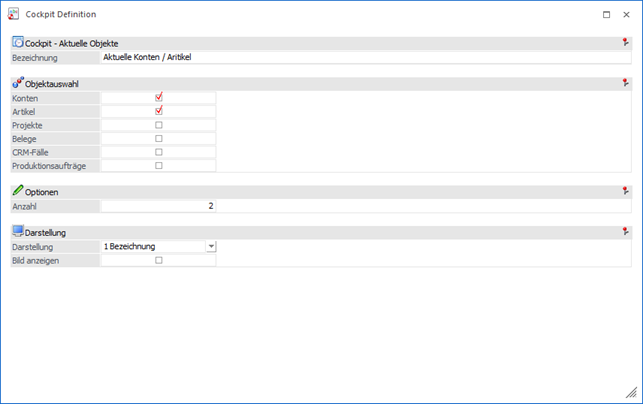The height and width of the screenshot is (404, 643).
Task: Click the pin icon in Darstellung header
Action: tap(625, 231)
